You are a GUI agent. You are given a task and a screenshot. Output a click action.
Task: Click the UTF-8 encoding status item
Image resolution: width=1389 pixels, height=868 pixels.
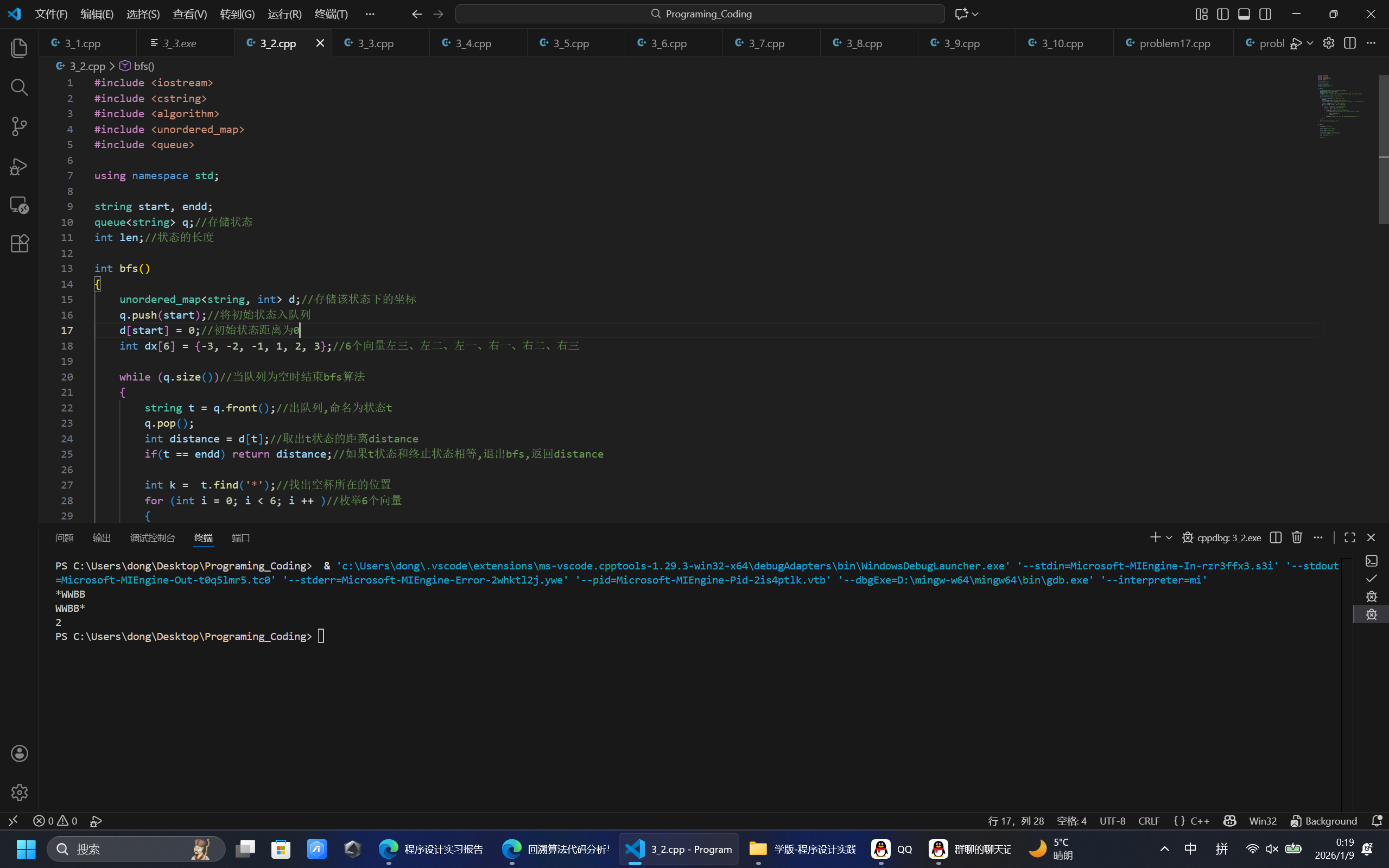point(1112,821)
